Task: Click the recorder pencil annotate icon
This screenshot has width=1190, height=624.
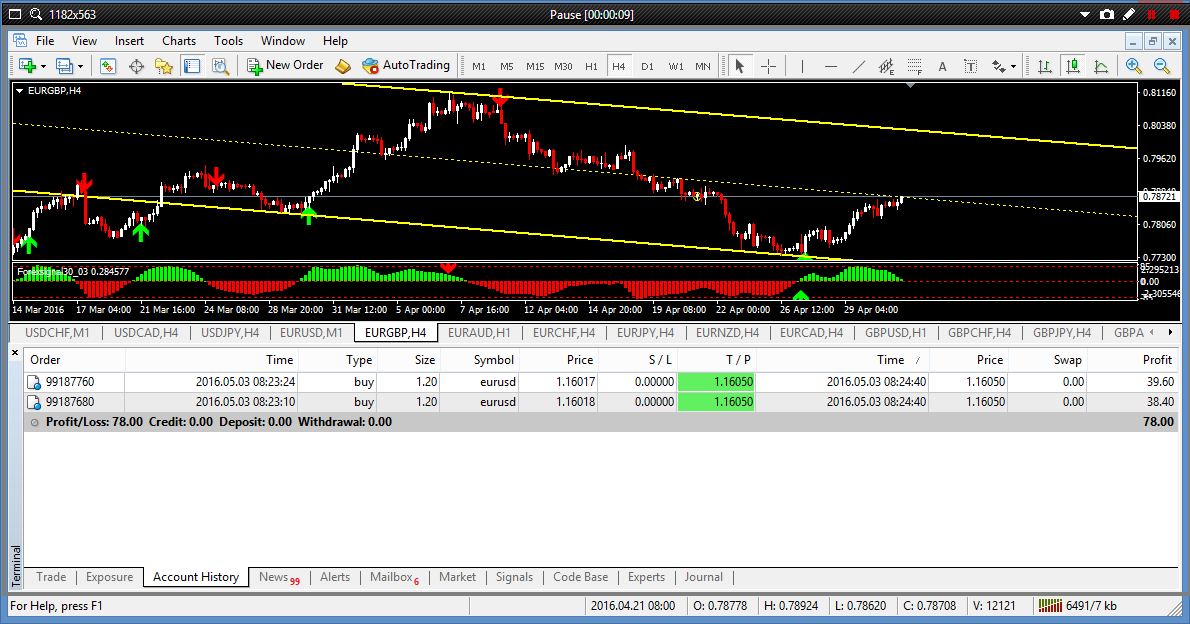Action: click(1129, 14)
